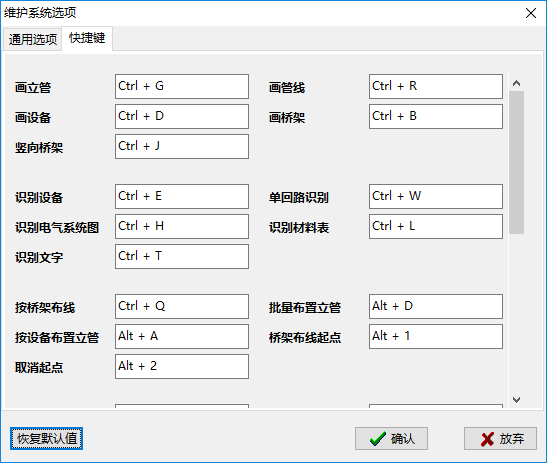Focus the 识别文字 Ctrl + T field

[x=182, y=256]
